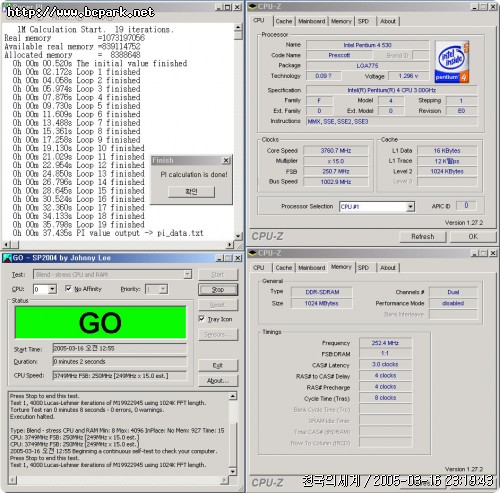Click the PI value output pi_data.txt line
Image resolution: width=500 pixels, height=493 pixels.
[x=108, y=233]
